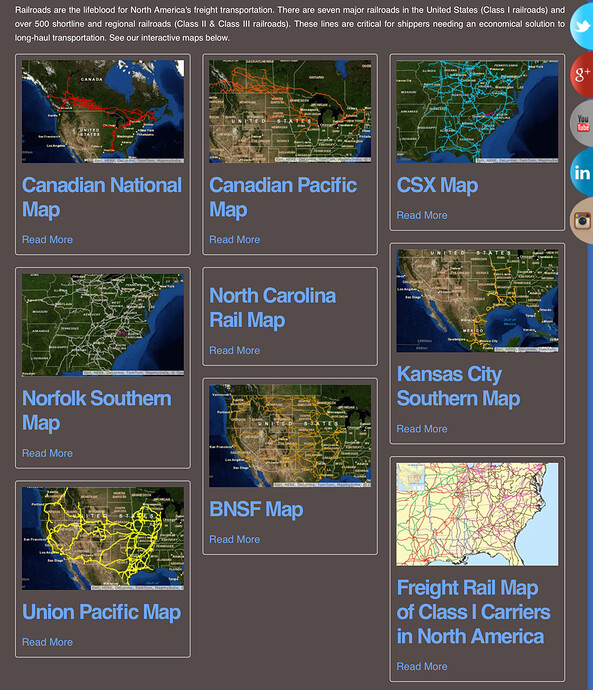Open the CSX Map heading link

437,185
